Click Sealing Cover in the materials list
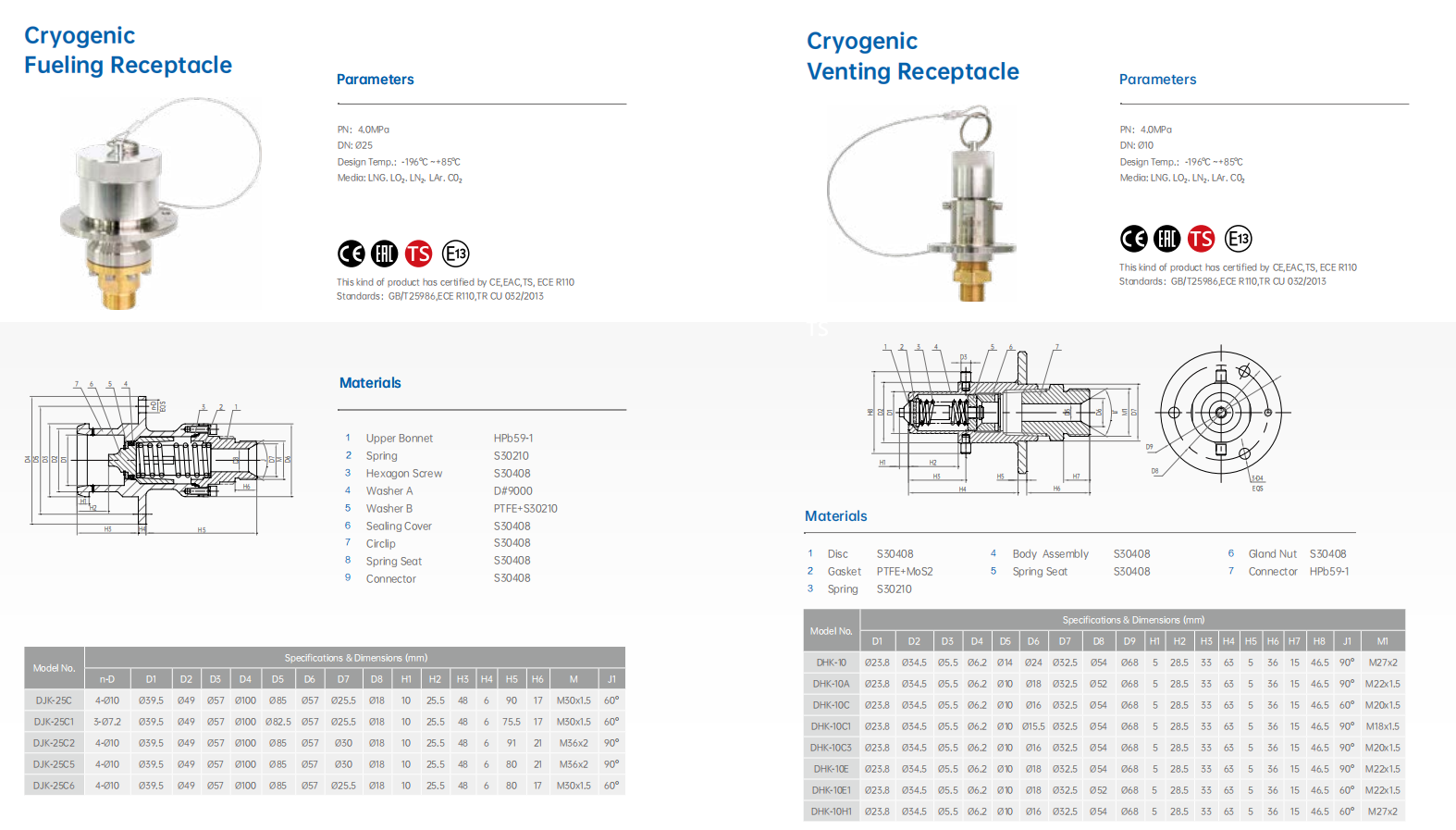 click(399, 526)
